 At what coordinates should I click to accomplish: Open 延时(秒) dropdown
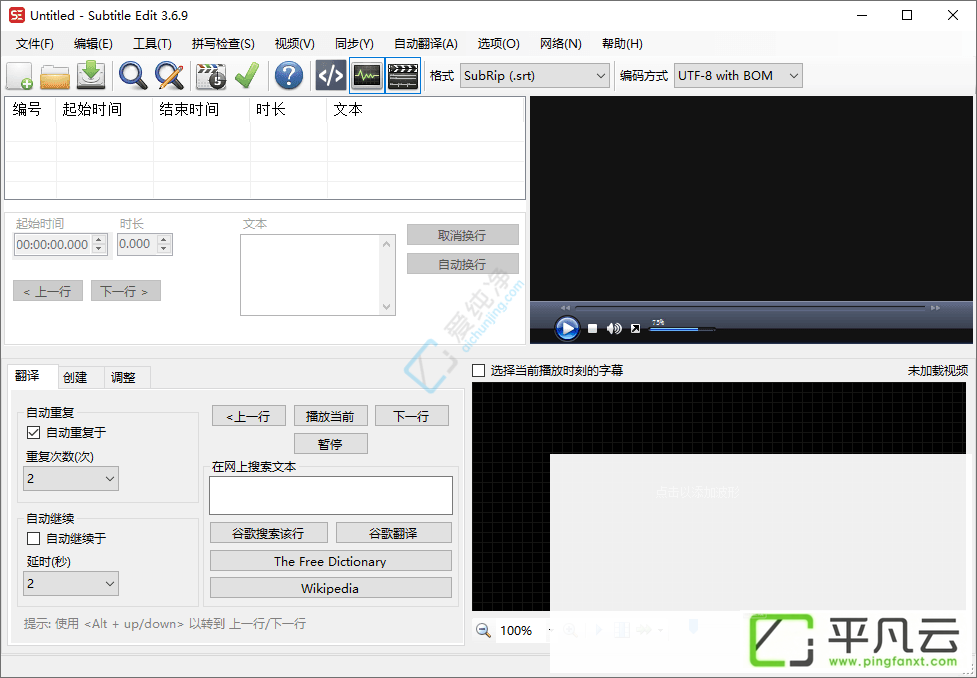tap(70, 584)
